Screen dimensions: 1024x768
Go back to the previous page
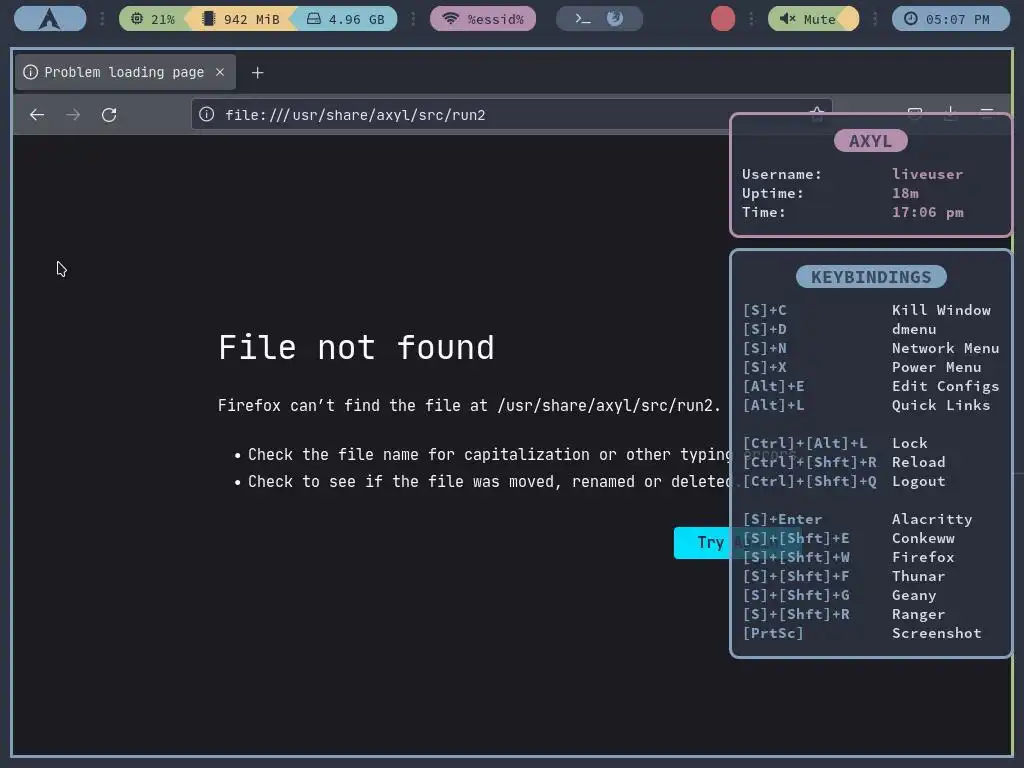[37, 115]
